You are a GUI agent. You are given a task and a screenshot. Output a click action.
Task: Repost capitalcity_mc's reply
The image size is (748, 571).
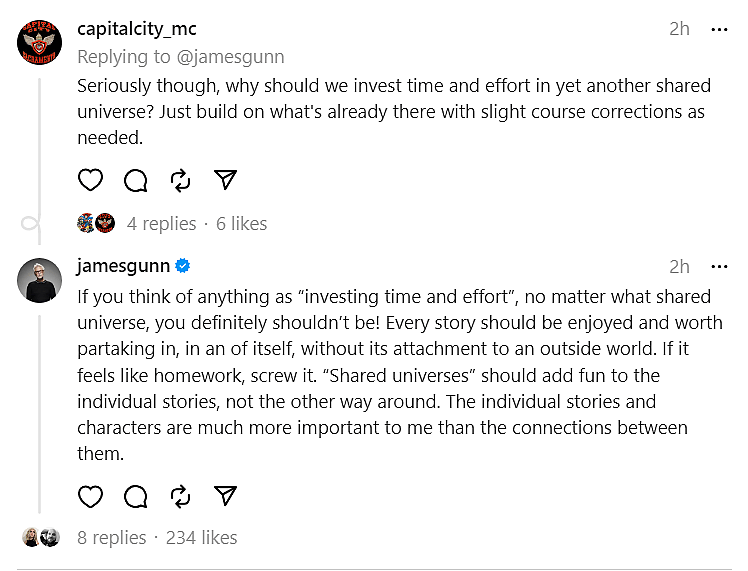(x=180, y=180)
